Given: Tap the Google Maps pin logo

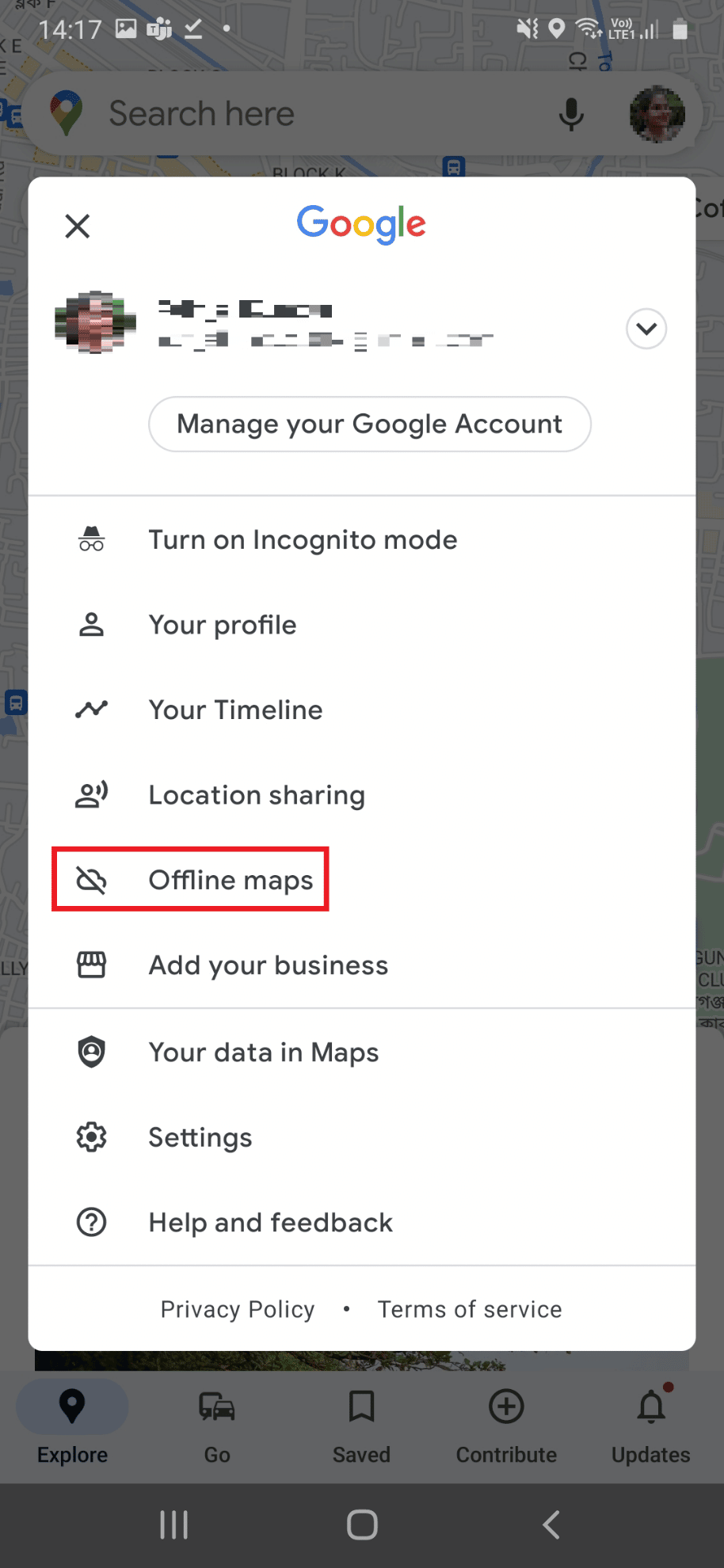Looking at the screenshot, I should point(67,113).
